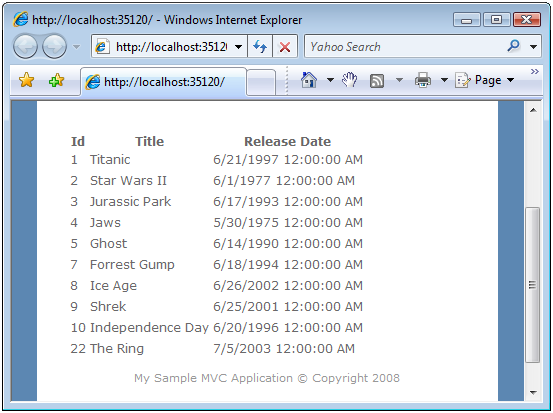The height and width of the screenshot is (413, 553).
Task: Print the page using the printer icon
Action: click(x=423, y=80)
